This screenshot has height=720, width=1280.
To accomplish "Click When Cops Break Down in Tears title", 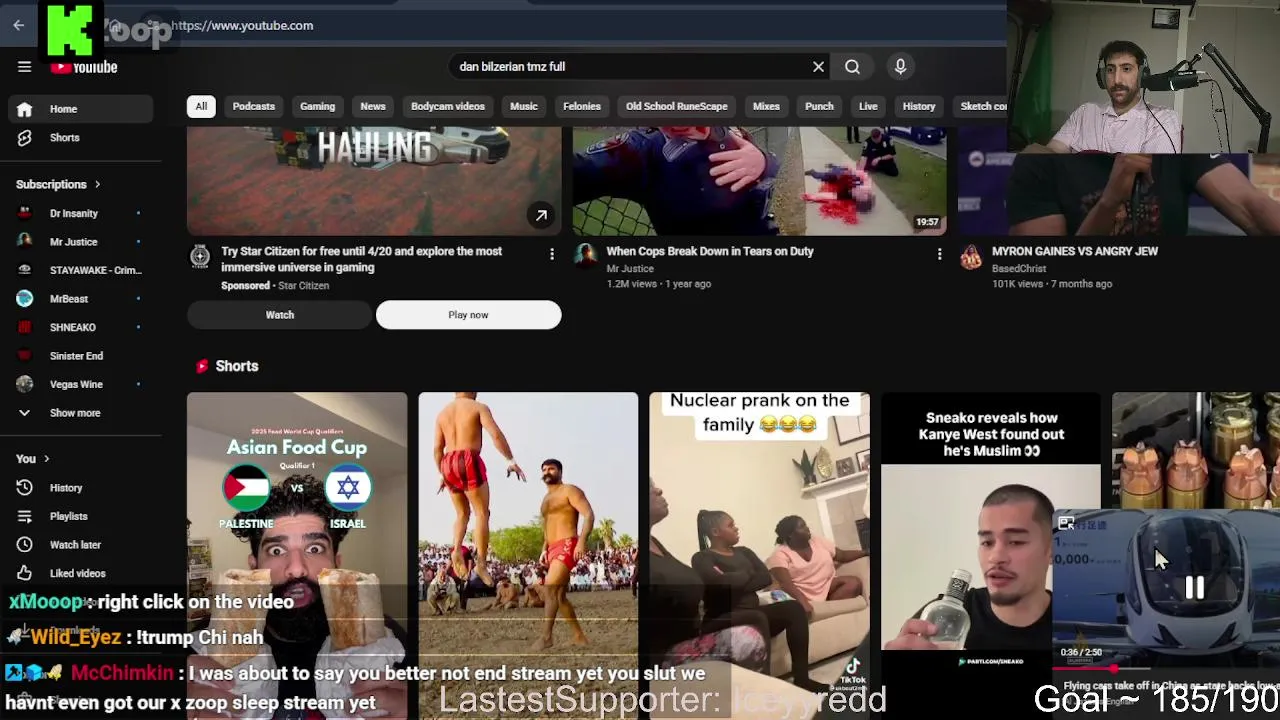I will point(709,251).
